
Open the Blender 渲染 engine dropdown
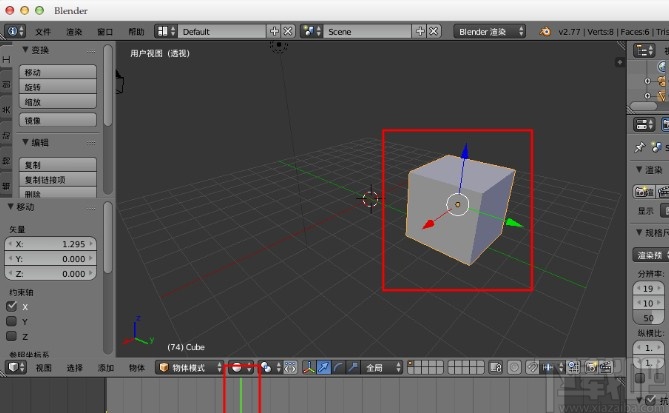pyautogui.click(x=489, y=31)
